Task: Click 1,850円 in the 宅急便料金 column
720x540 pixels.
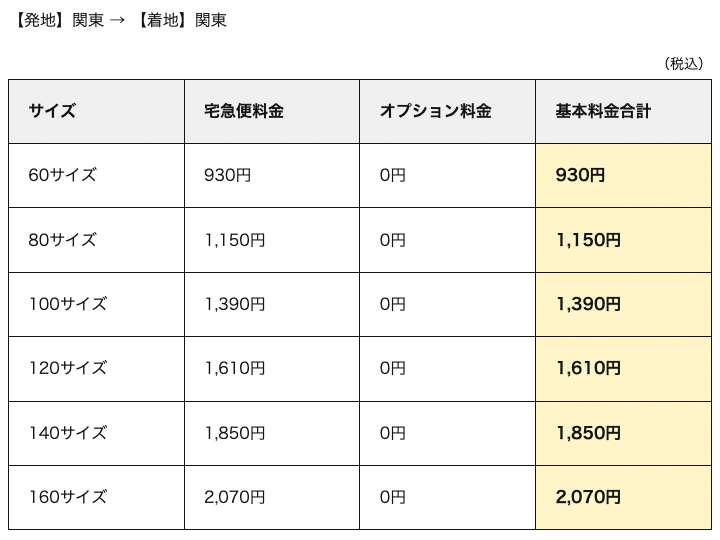Action: point(235,433)
